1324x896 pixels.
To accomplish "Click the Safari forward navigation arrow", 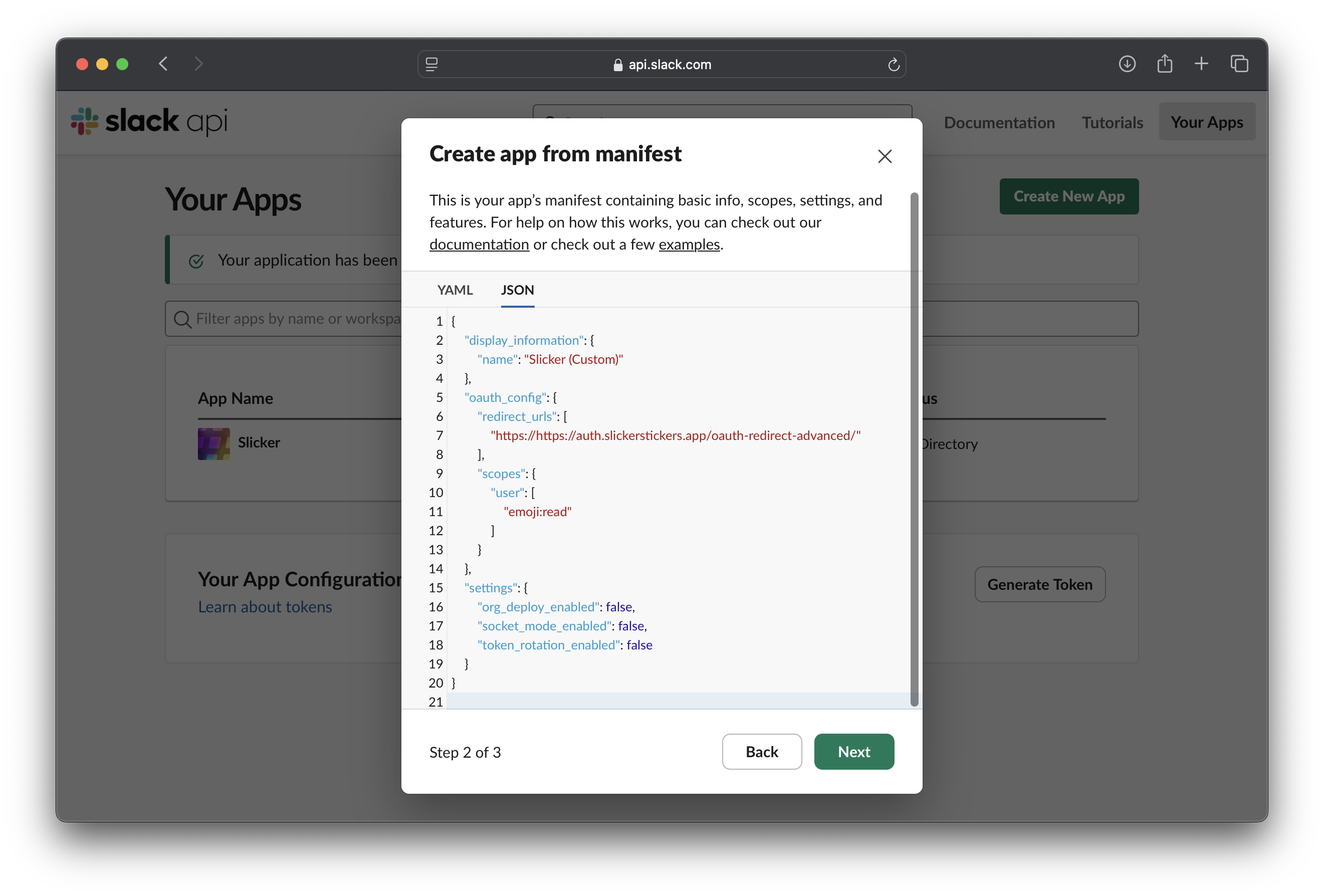I will click(198, 64).
